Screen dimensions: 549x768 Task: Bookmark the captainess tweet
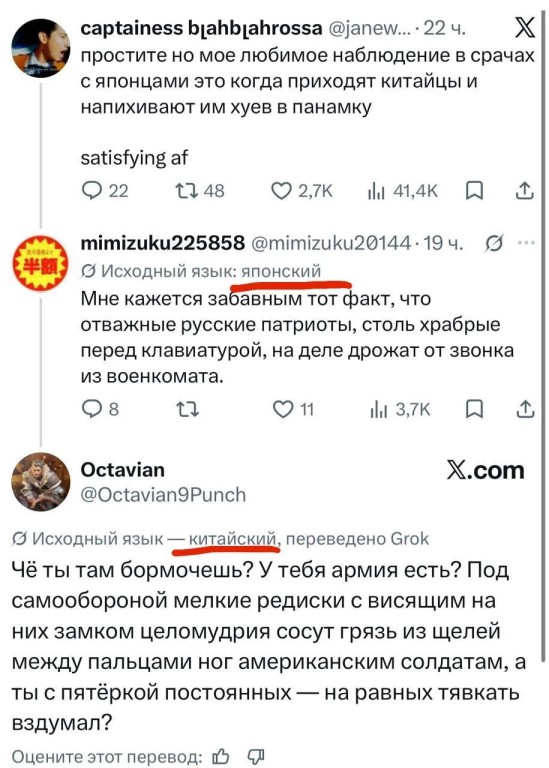tap(474, 191)
